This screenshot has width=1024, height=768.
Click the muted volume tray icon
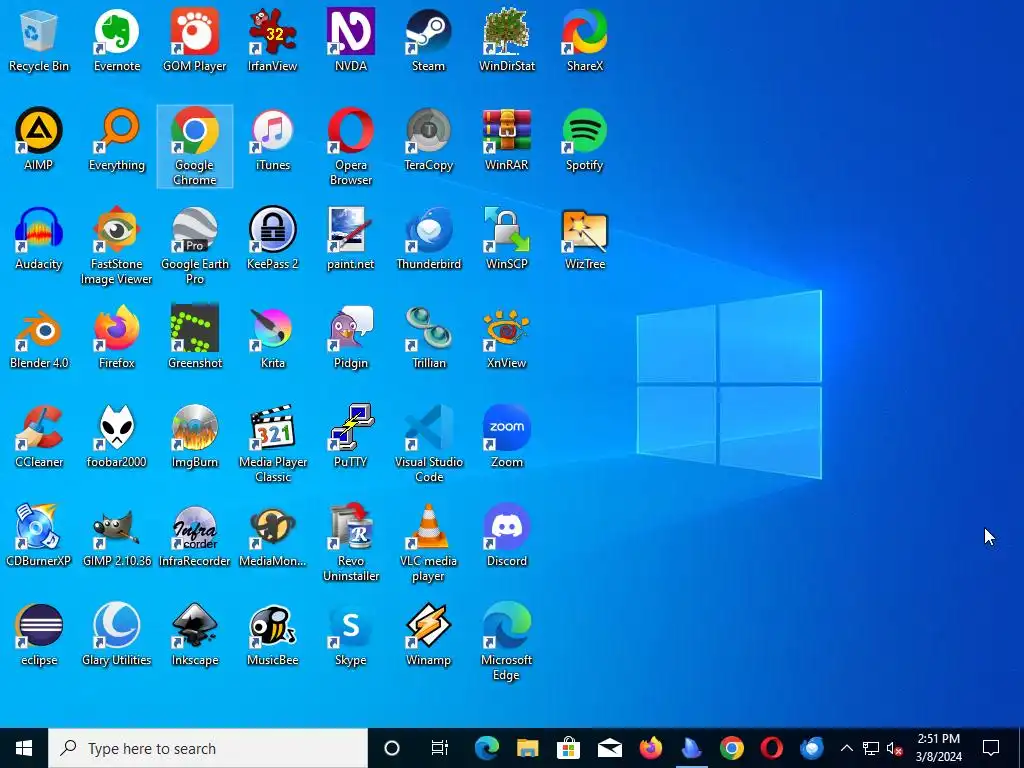pos(894,748)
